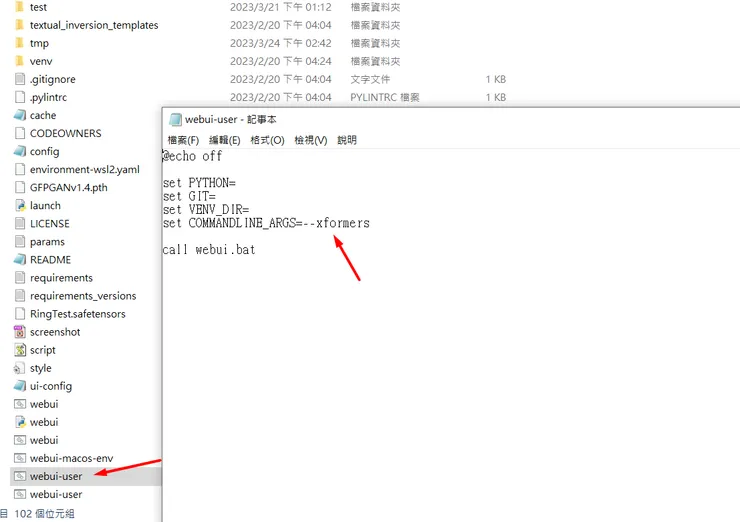Click the ui-config file icon

click(20, 386)
